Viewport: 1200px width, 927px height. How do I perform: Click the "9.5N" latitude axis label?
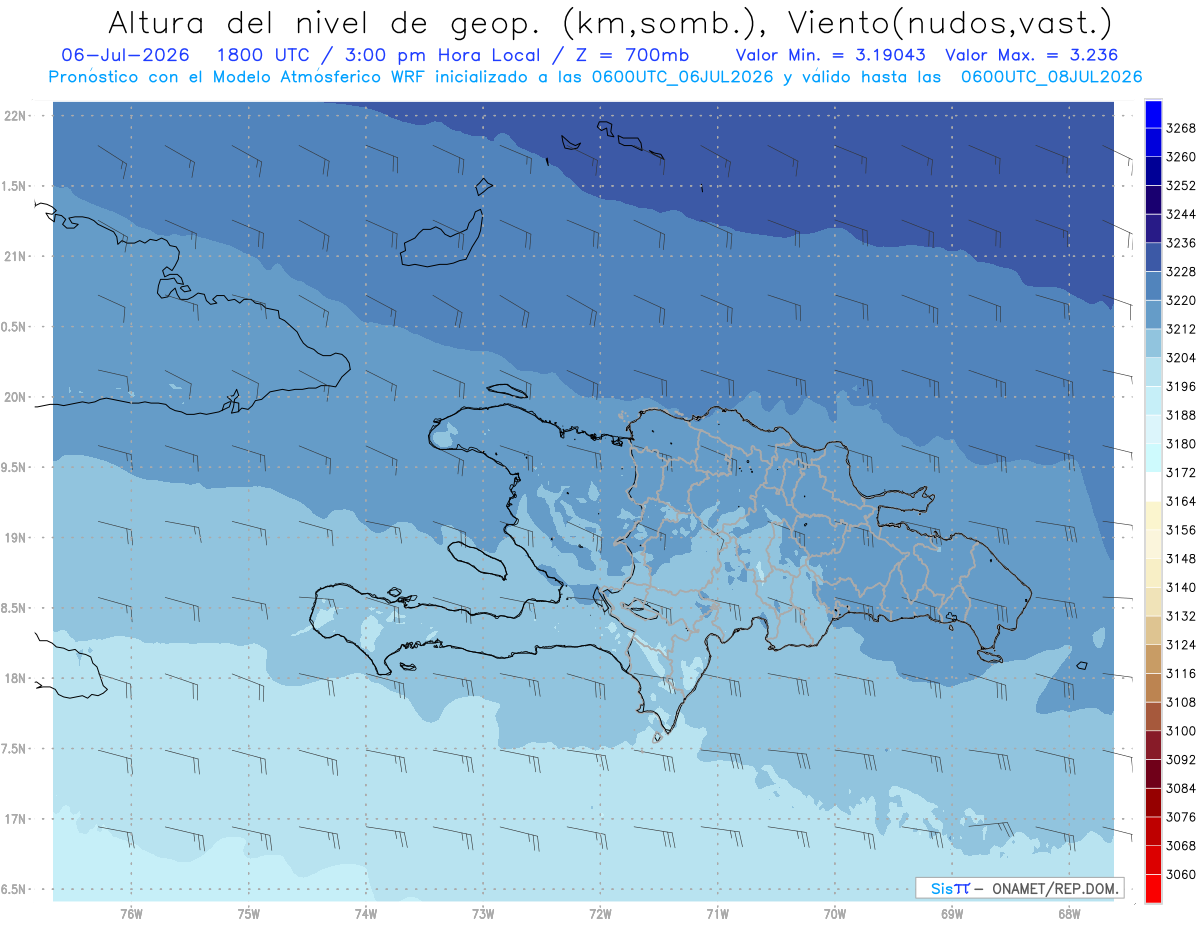pyautogui.click(x=15, y=468)
